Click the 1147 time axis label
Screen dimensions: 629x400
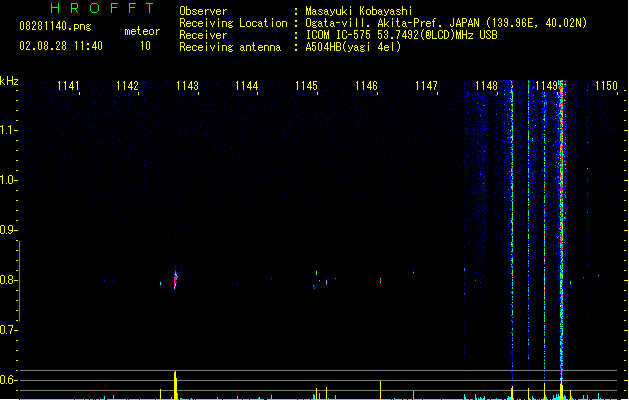(x=426, y=86)
